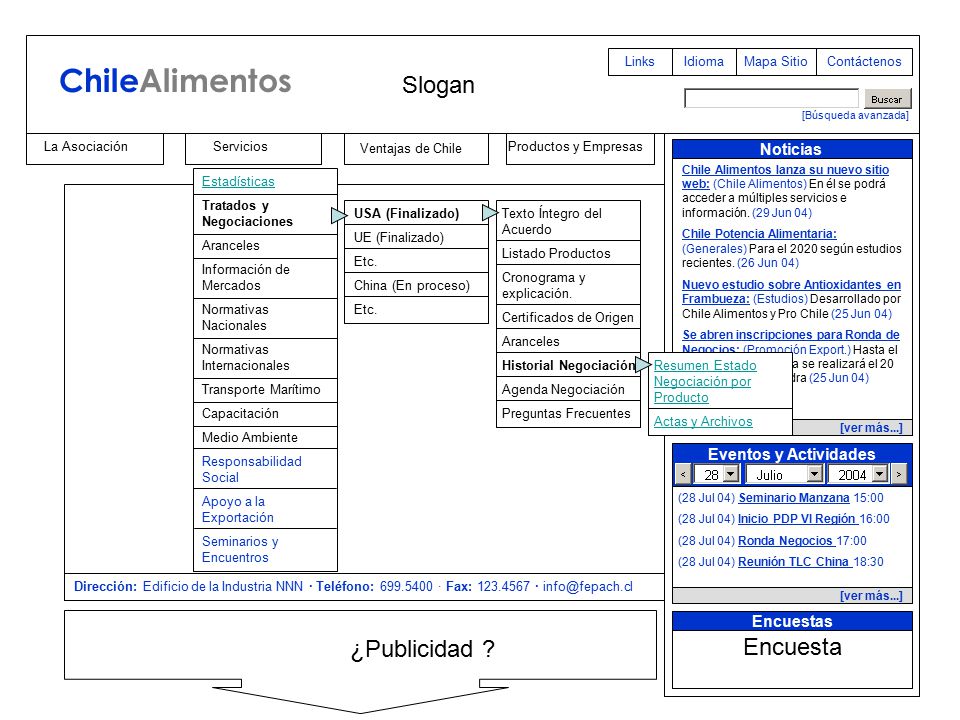The height and width of the screenshot is (720, 960).
Task: Open Reunión TLC China event
Action: pos(793,561)
